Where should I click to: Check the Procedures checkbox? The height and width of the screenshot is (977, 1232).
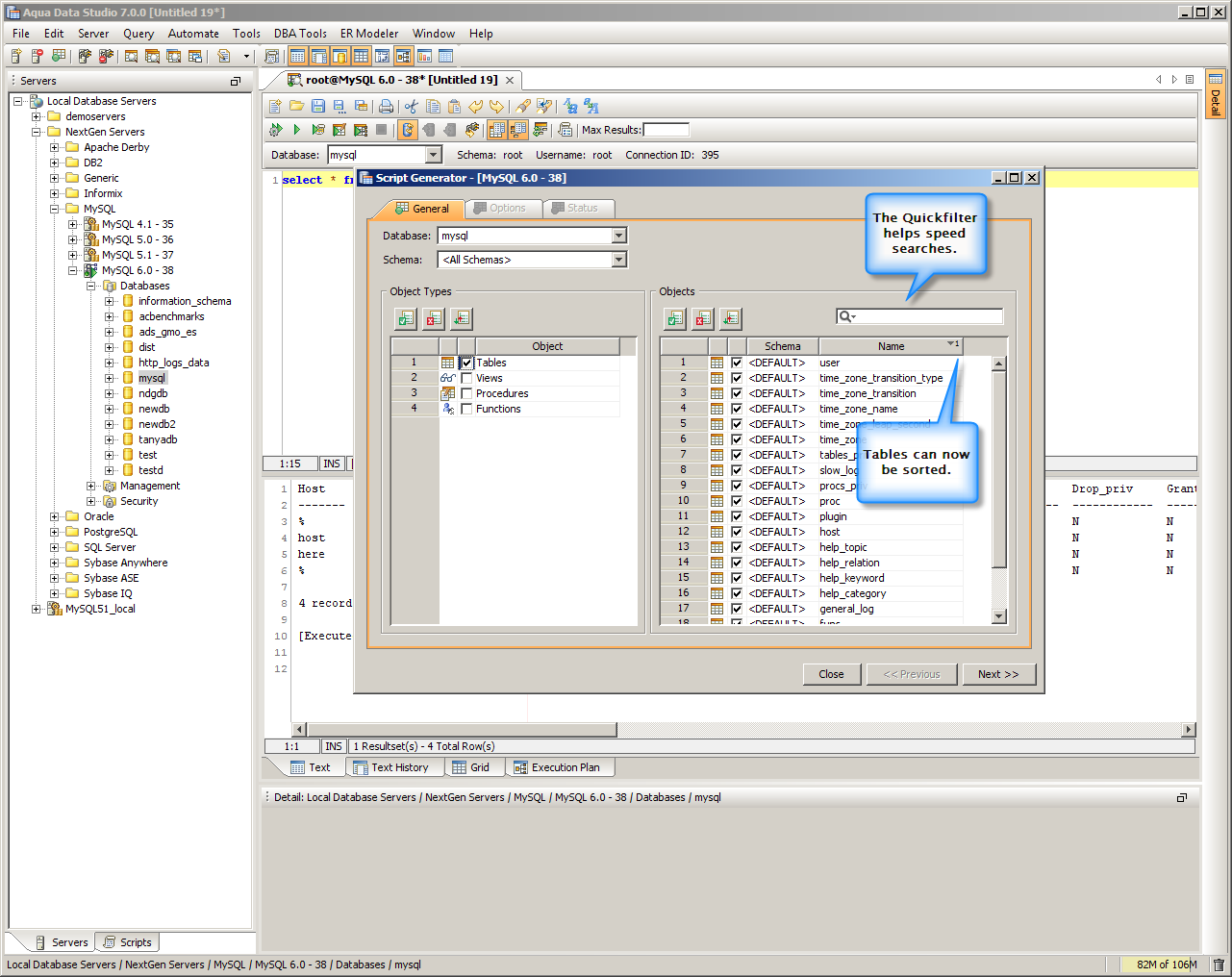pos(467,393)
